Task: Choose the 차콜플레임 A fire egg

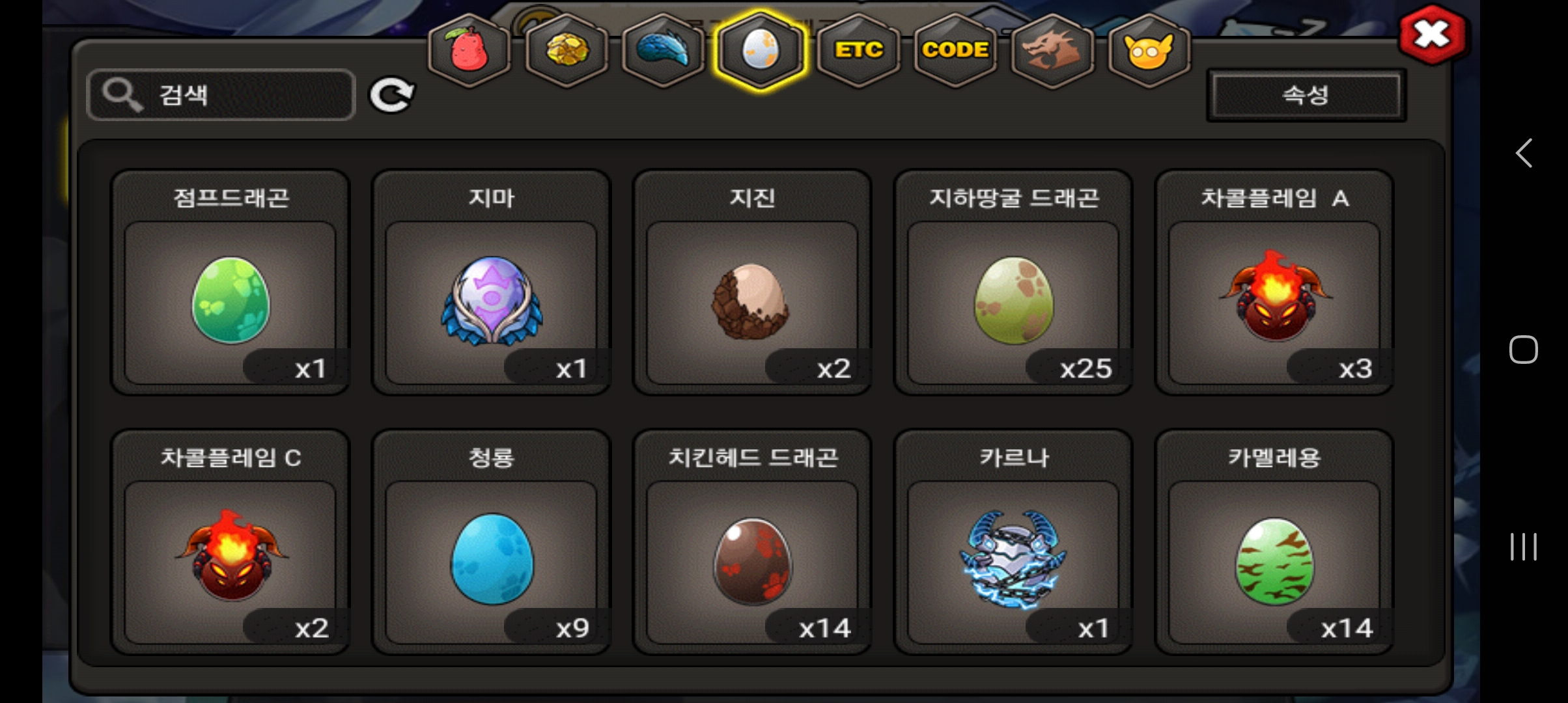Action: [1274, 283]
